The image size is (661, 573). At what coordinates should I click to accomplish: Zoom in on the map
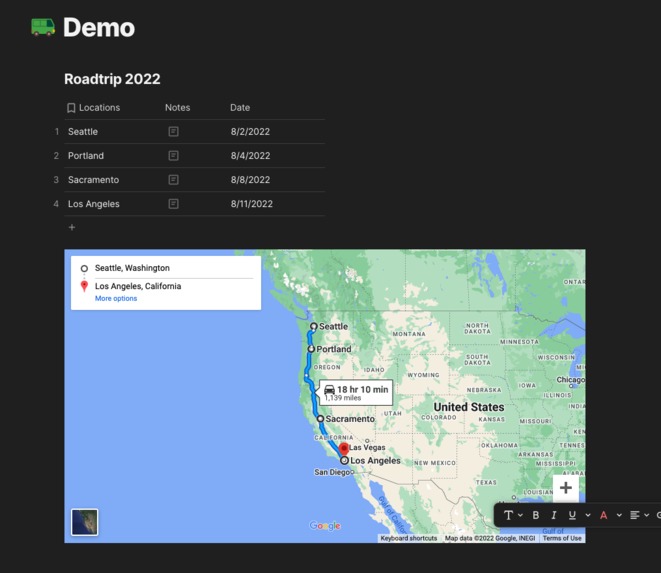coord(566,488)
